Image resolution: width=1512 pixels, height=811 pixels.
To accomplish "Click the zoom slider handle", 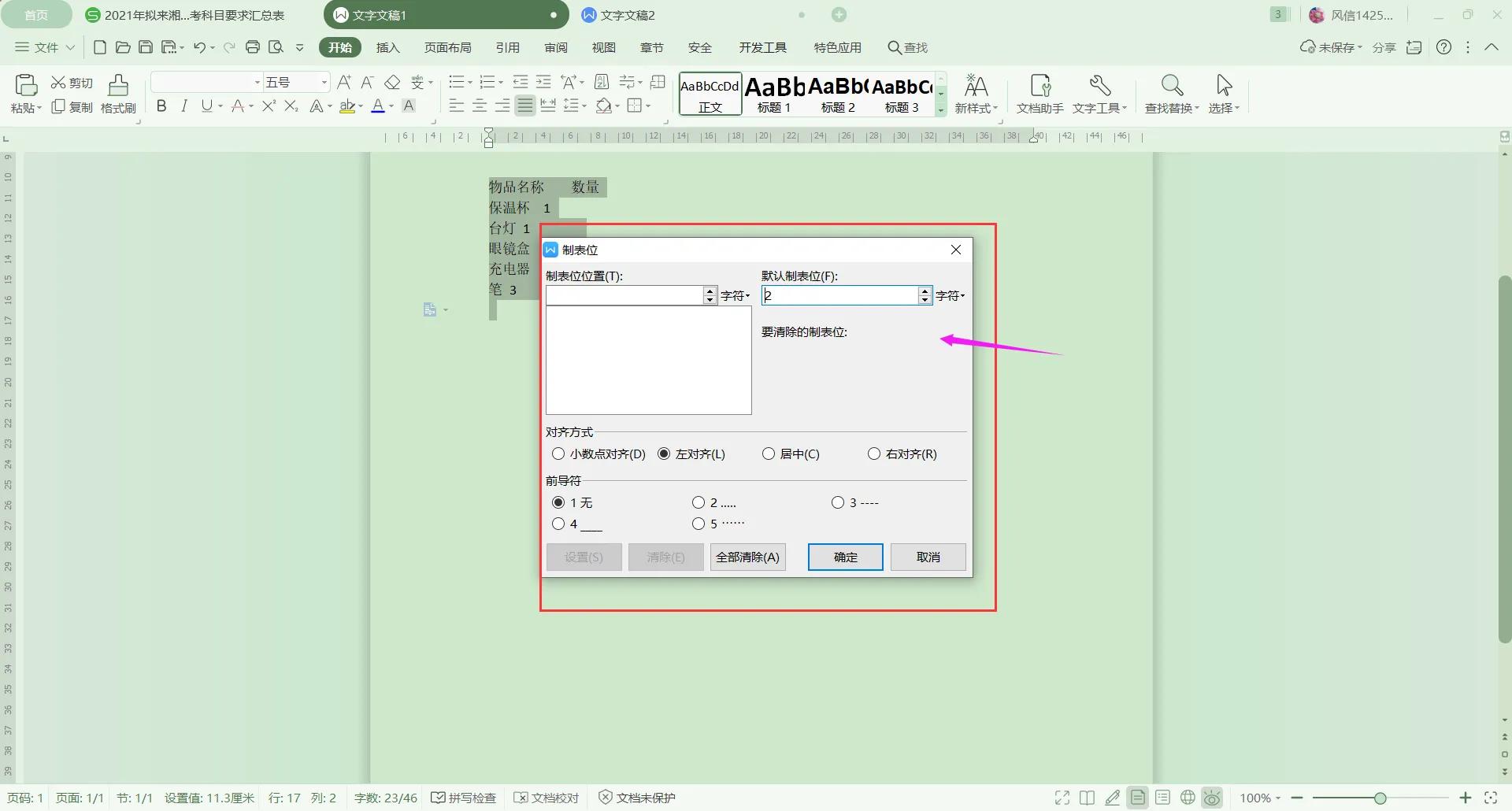I will coord(1380,798).
